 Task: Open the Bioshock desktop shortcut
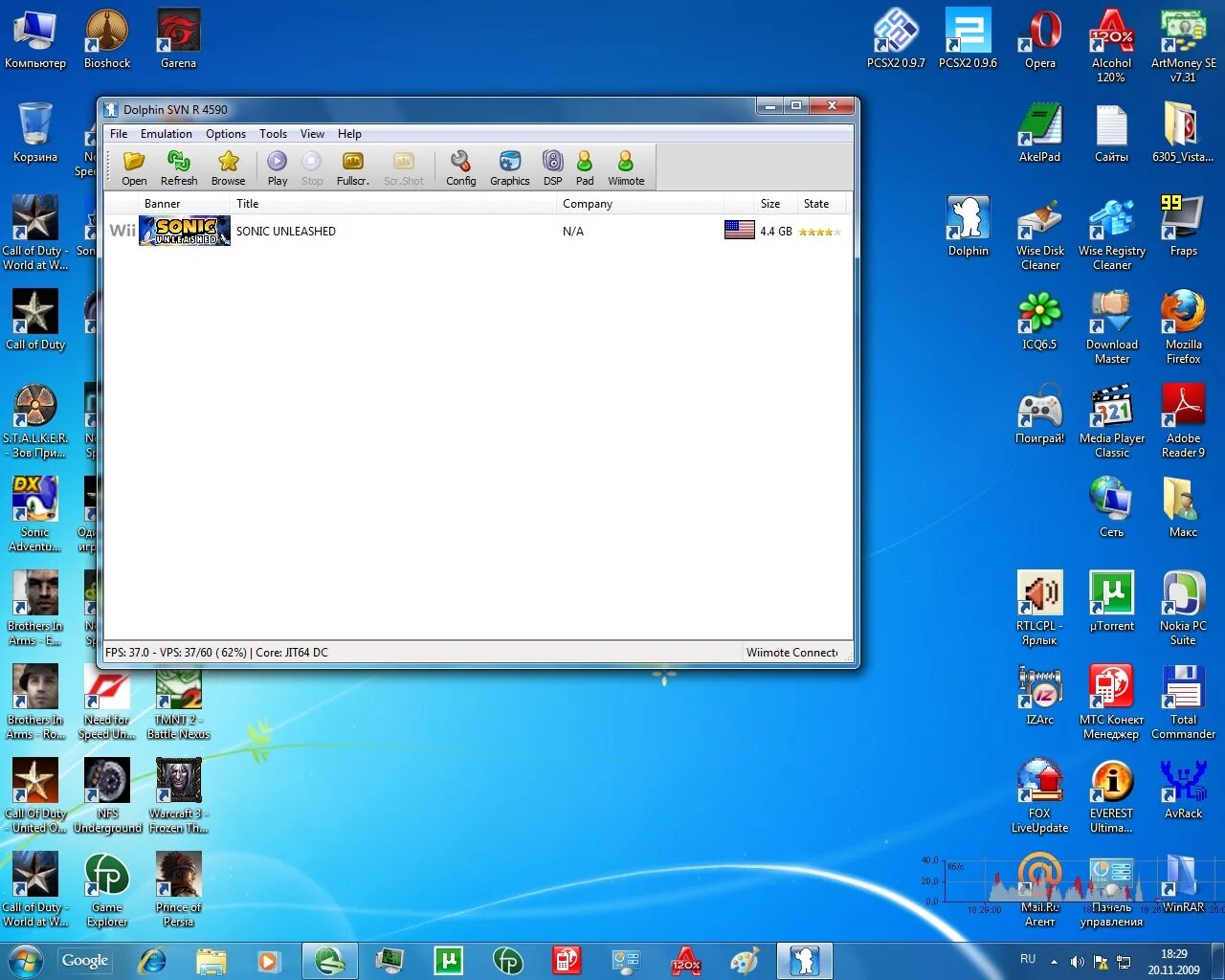point(107,39)
